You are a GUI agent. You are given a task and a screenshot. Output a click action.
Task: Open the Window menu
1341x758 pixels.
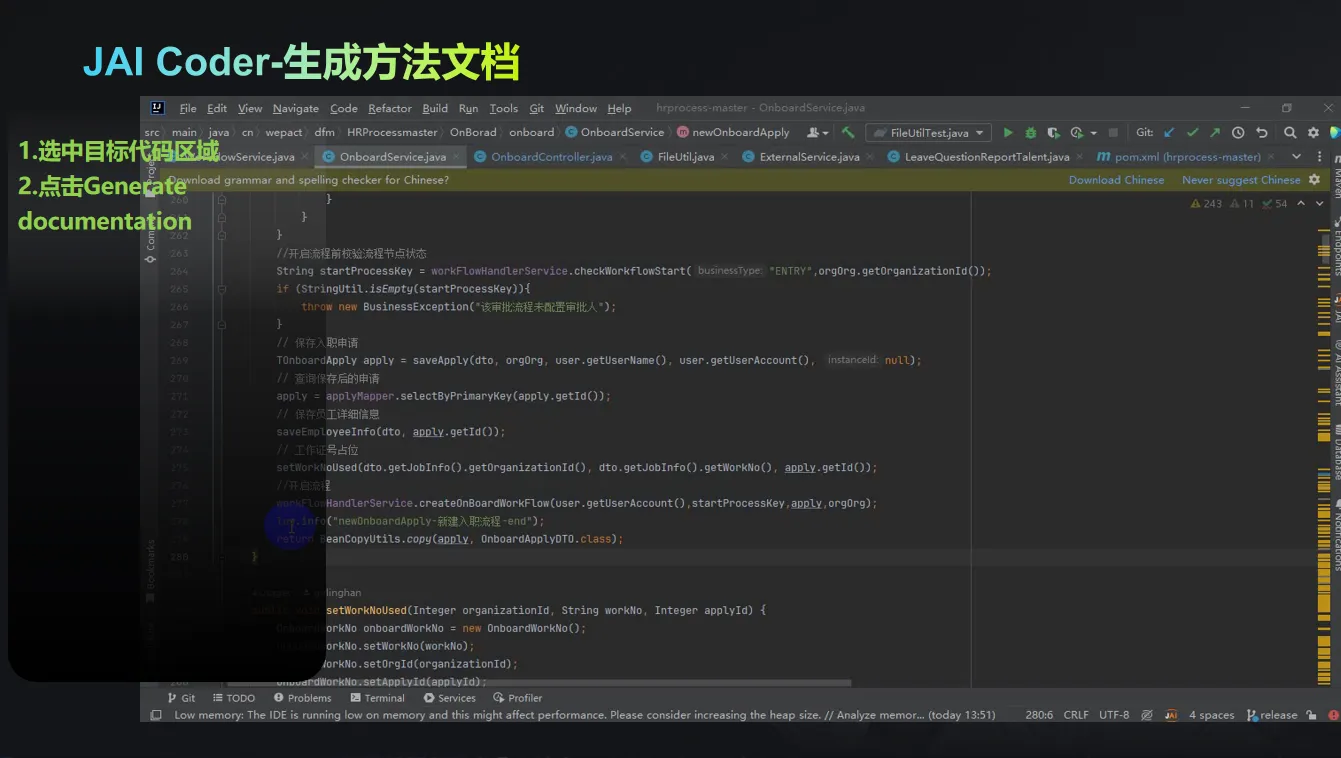(x=576, y=108)
